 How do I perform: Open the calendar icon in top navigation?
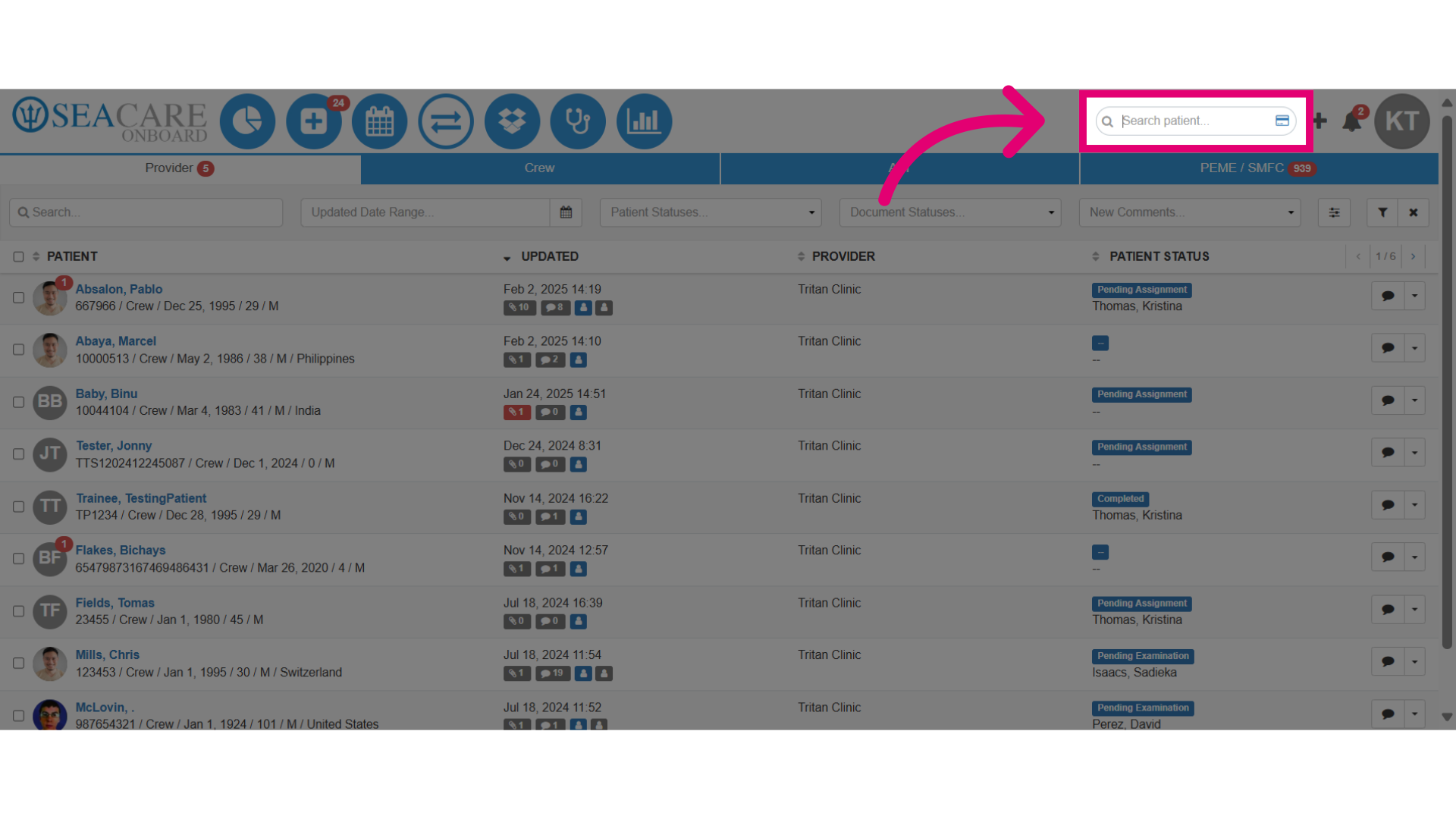(x=380, y=121)
